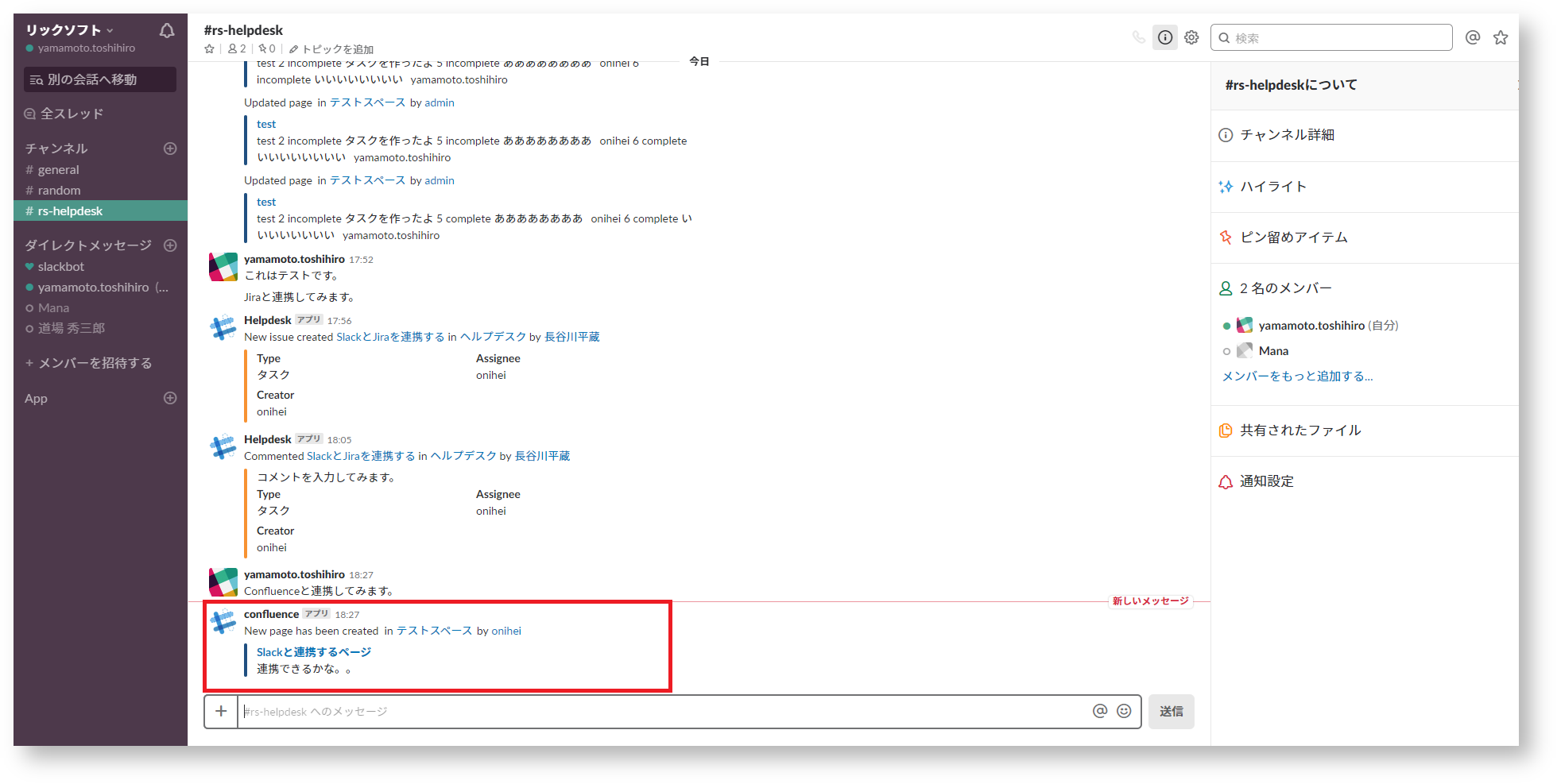Open yamamoto.toshihiro (自分) member profile
This screenshot has height=784, width=1557.
1310,326
